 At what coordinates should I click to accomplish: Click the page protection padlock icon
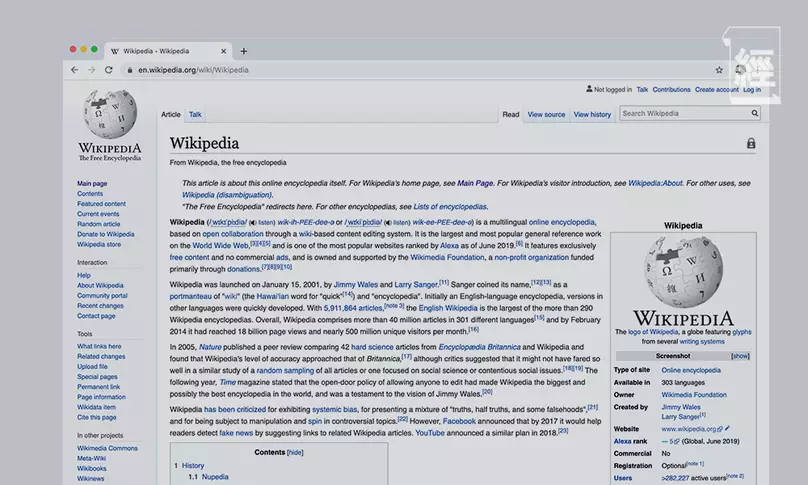pyautogui.click(x=751, y=143)
